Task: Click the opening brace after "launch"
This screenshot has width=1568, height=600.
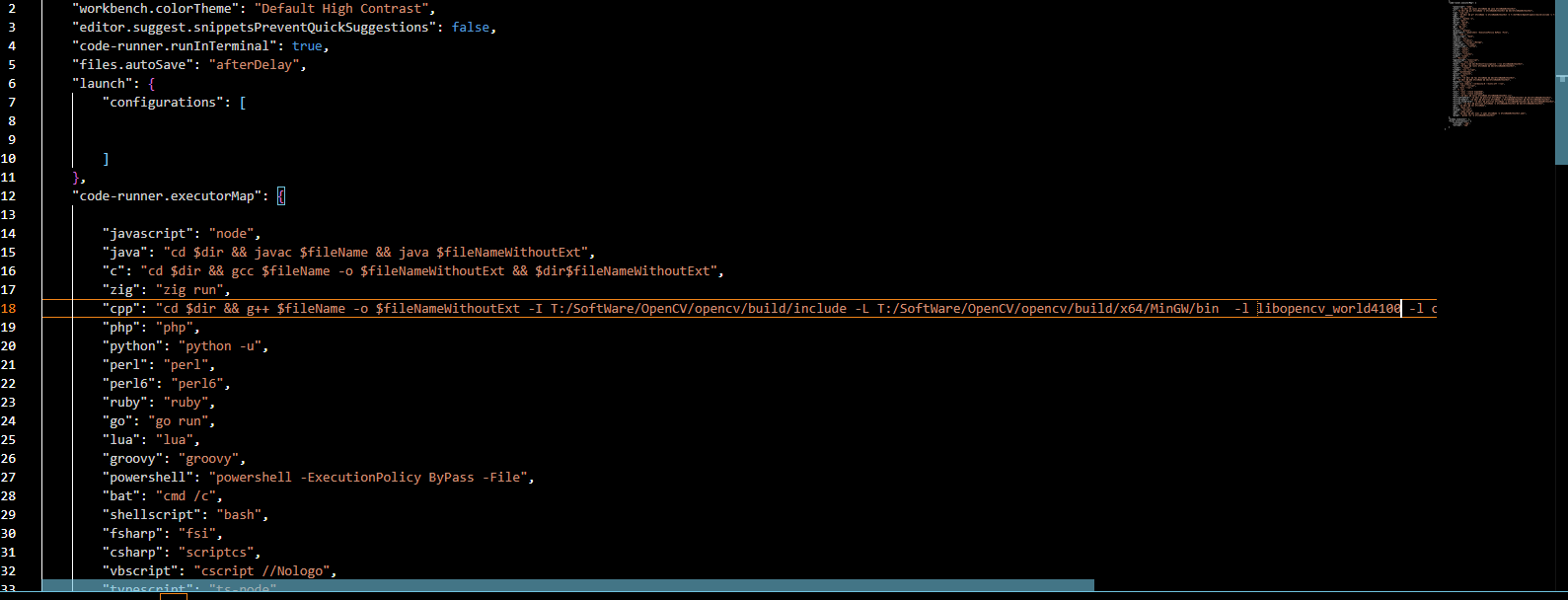Action: coord(151,83)
